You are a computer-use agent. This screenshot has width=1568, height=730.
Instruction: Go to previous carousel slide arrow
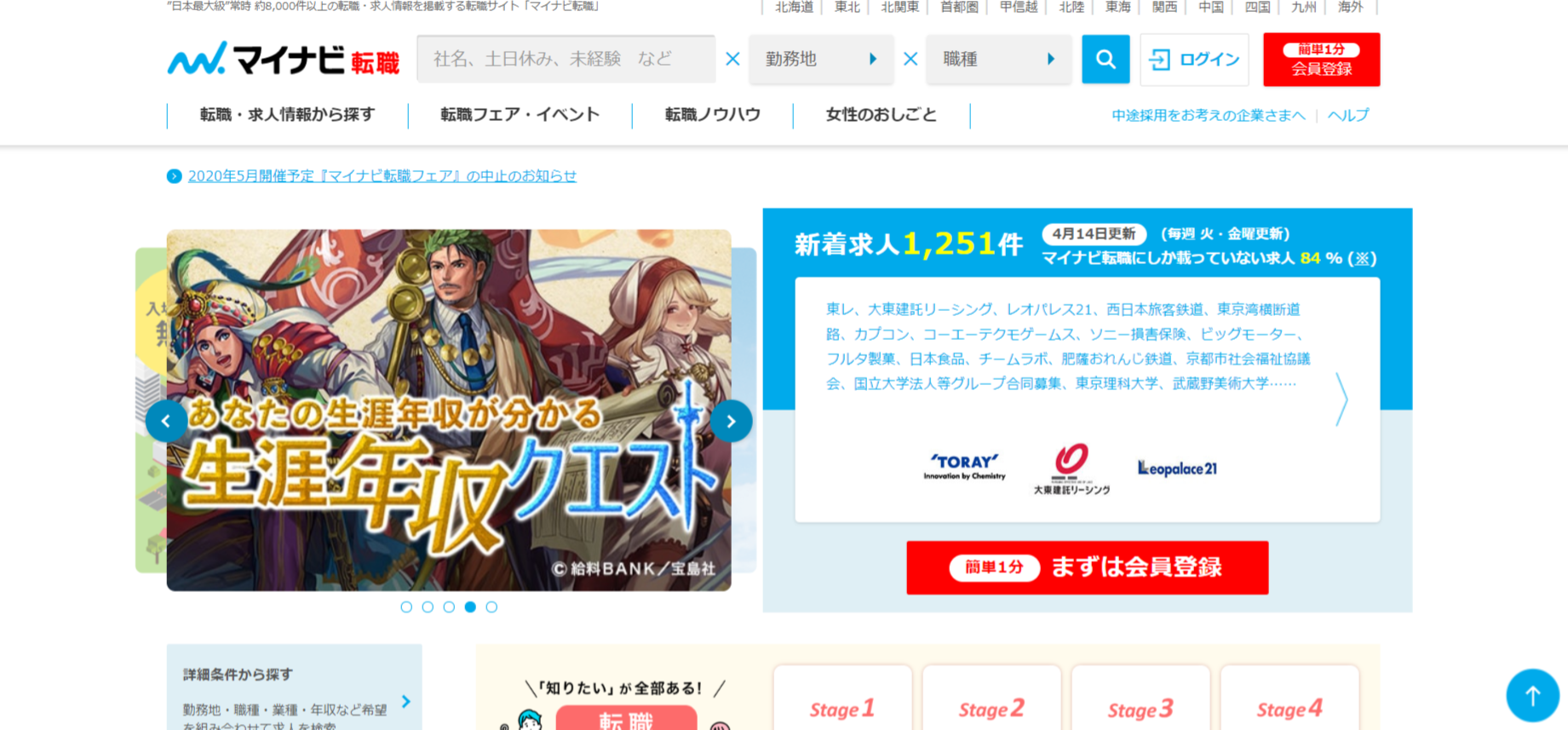tap(166, 421)
